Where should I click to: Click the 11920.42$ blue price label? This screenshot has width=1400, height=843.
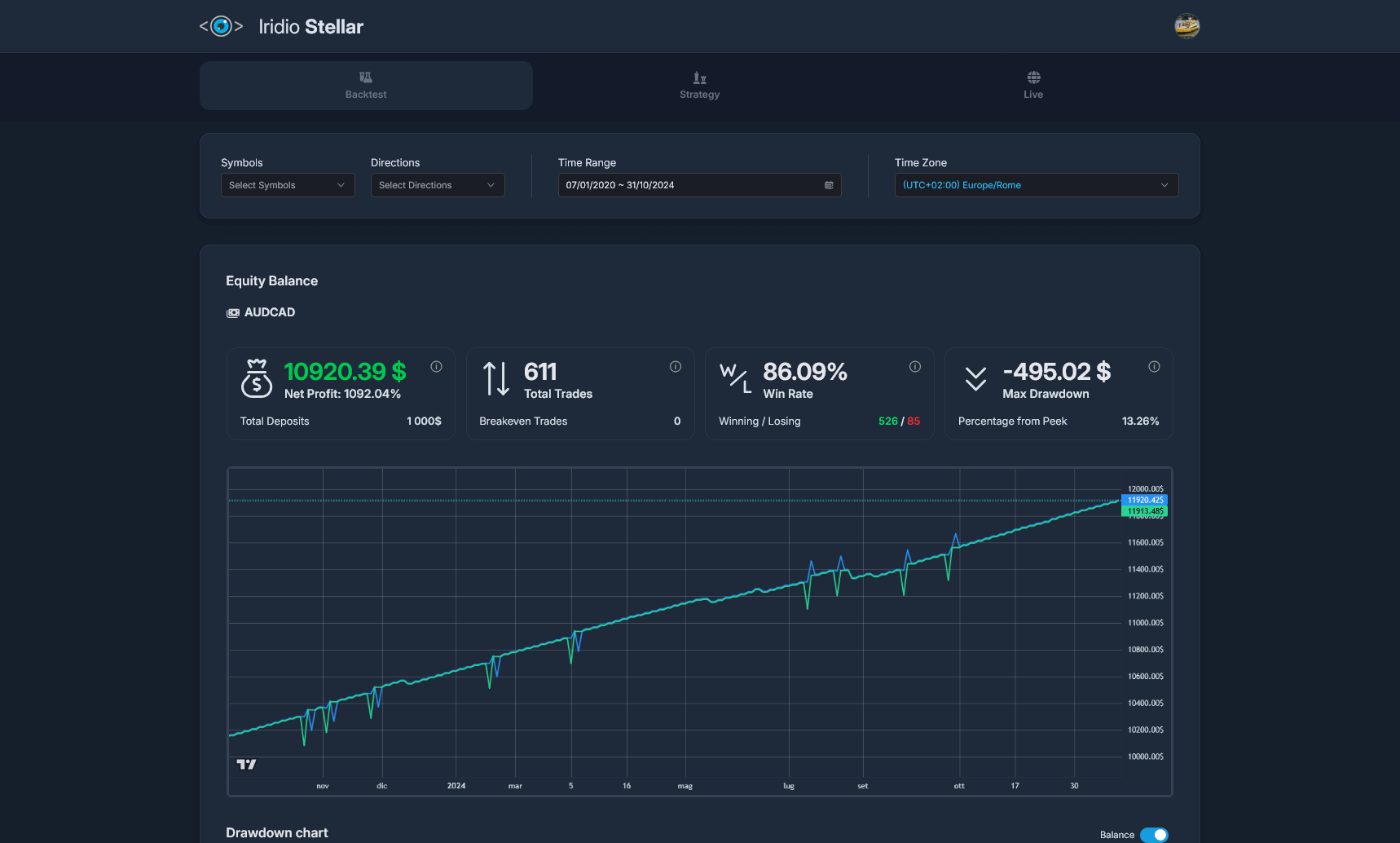pos(1145,500)
